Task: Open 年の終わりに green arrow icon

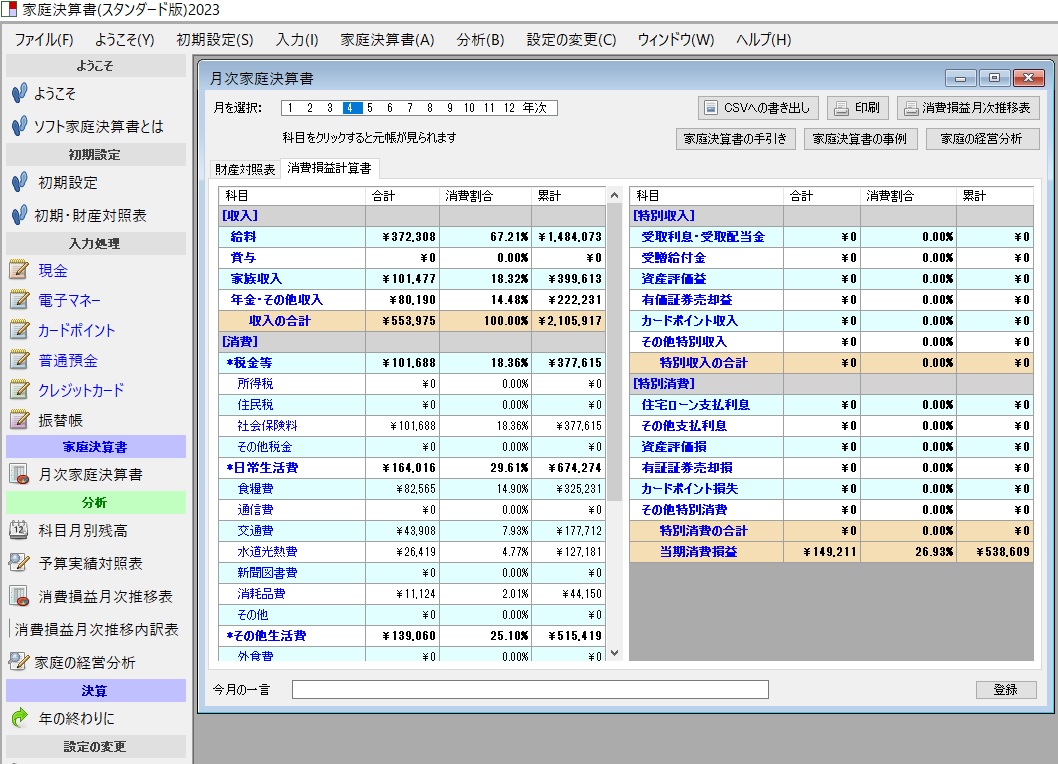Action: [x=19, y=718]
